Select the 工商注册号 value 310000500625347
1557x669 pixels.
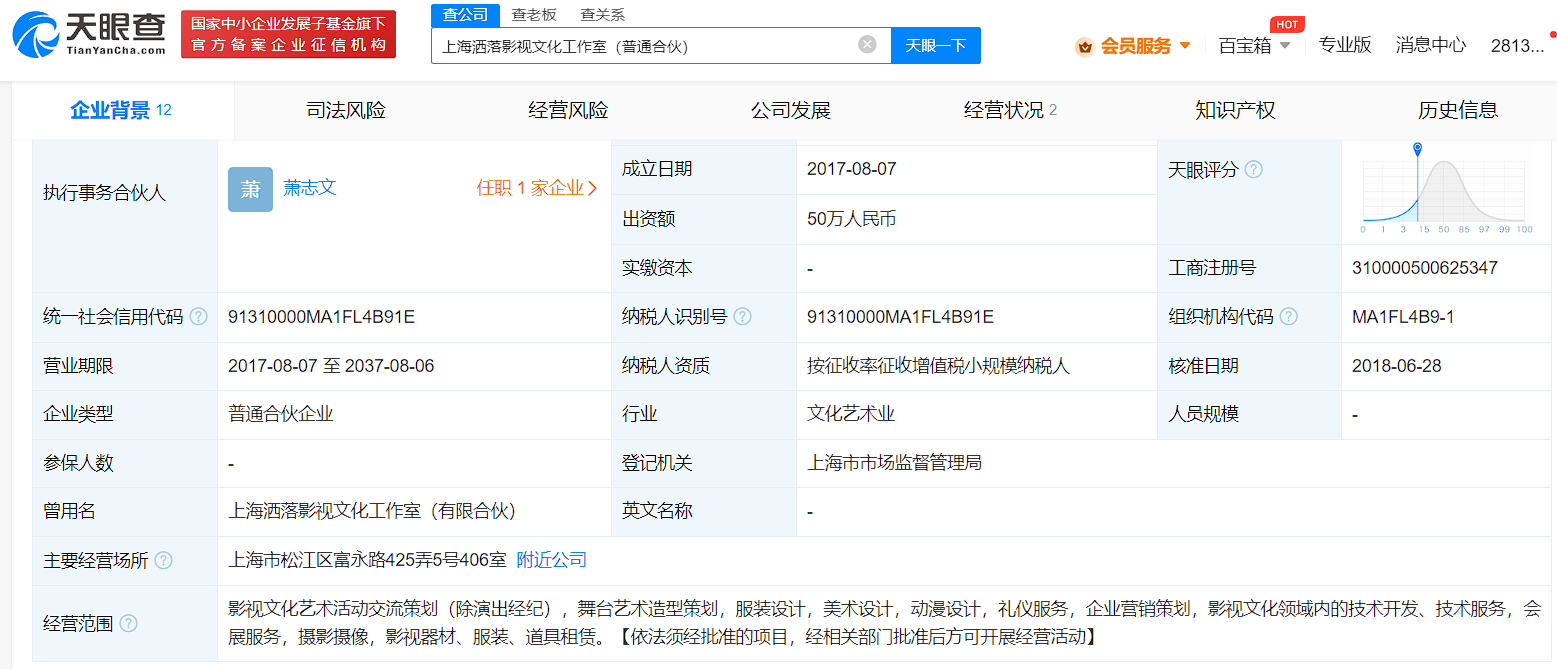[x=1425, y=268]
